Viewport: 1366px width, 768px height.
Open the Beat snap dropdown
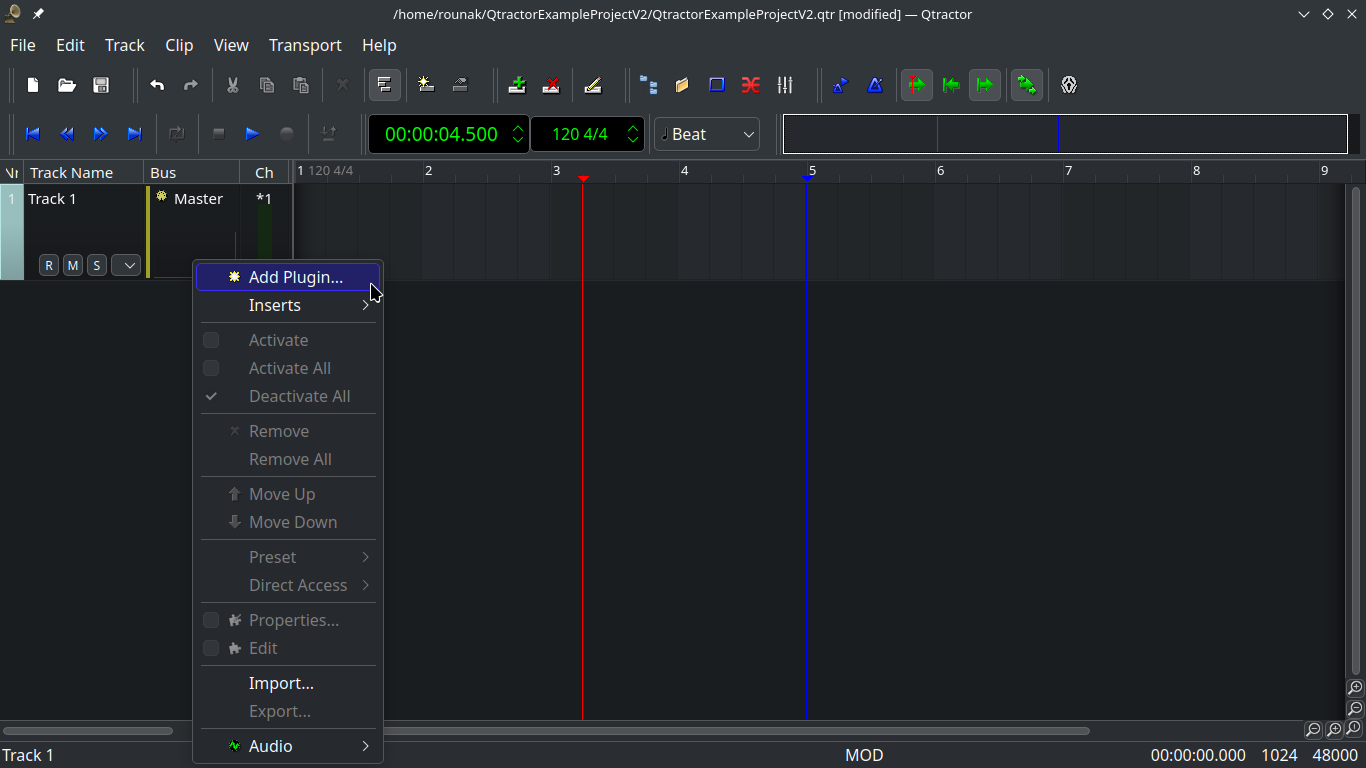pos(707,134)
